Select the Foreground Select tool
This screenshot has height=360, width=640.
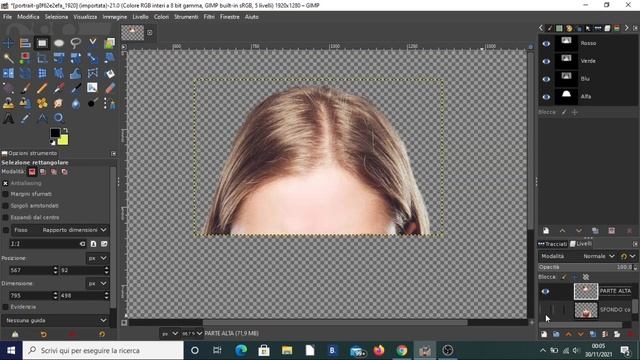tap(109, 43)
